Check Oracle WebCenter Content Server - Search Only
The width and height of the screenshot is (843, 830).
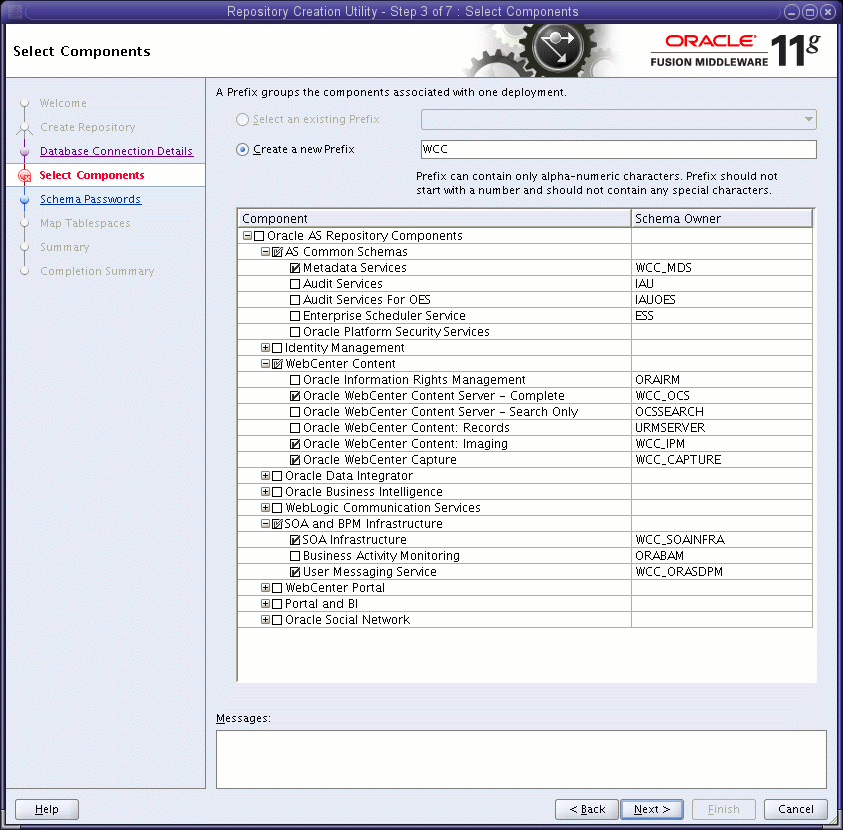pyautogui.click(x=295, y=412)
